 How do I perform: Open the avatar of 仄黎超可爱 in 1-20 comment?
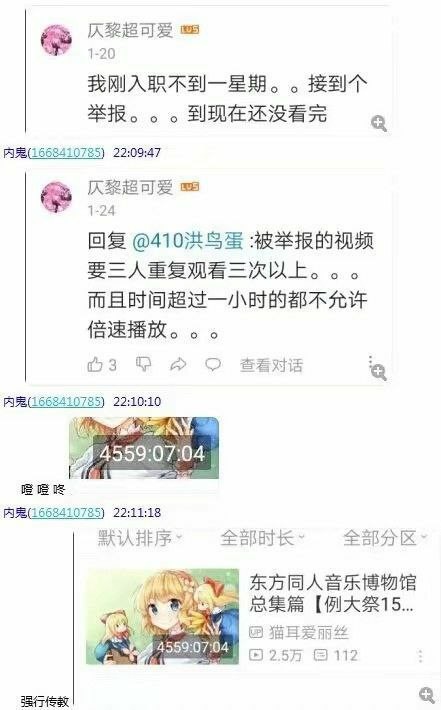click(57, 40)
